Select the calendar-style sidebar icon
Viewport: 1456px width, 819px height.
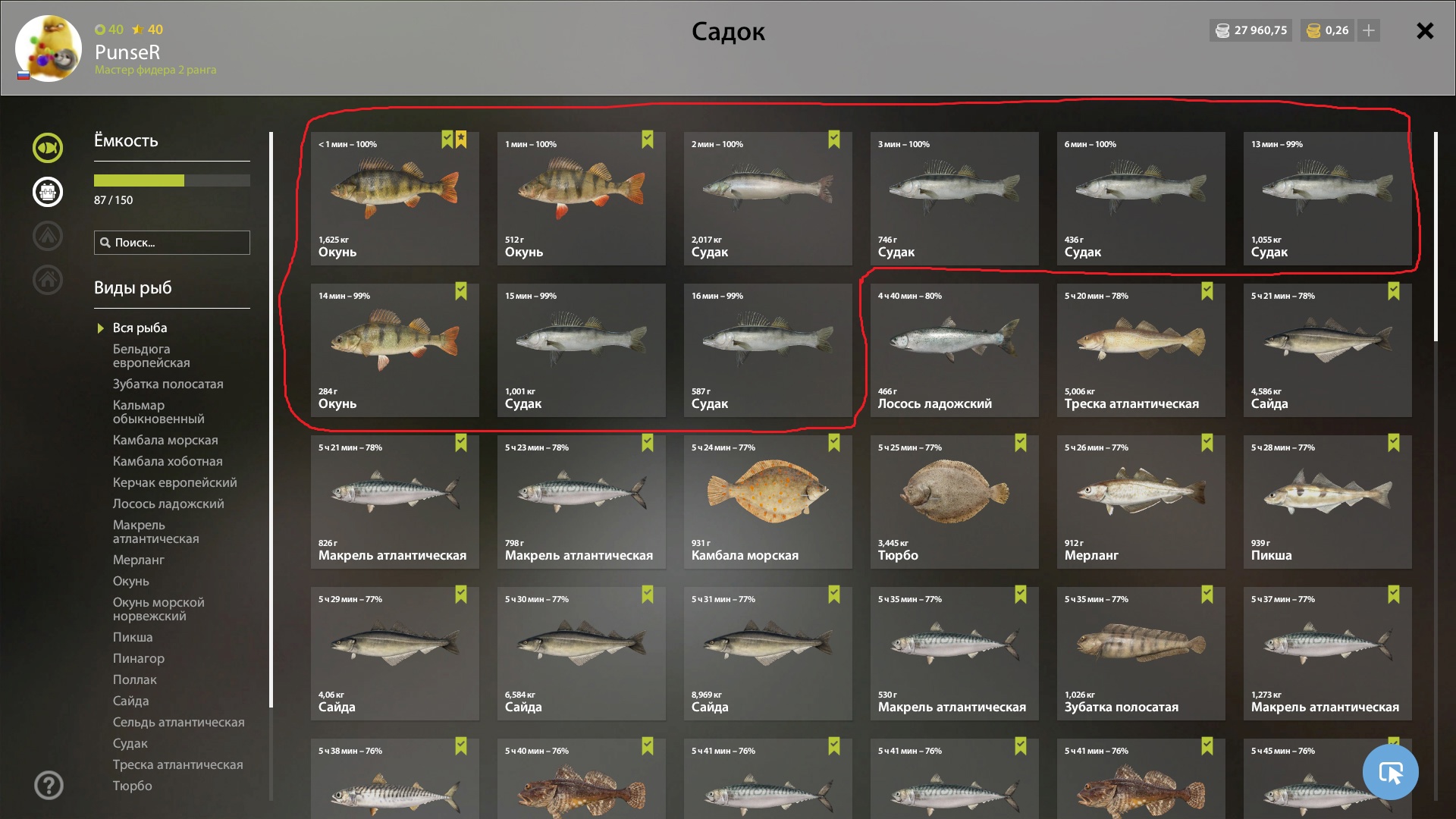[47, 191]
